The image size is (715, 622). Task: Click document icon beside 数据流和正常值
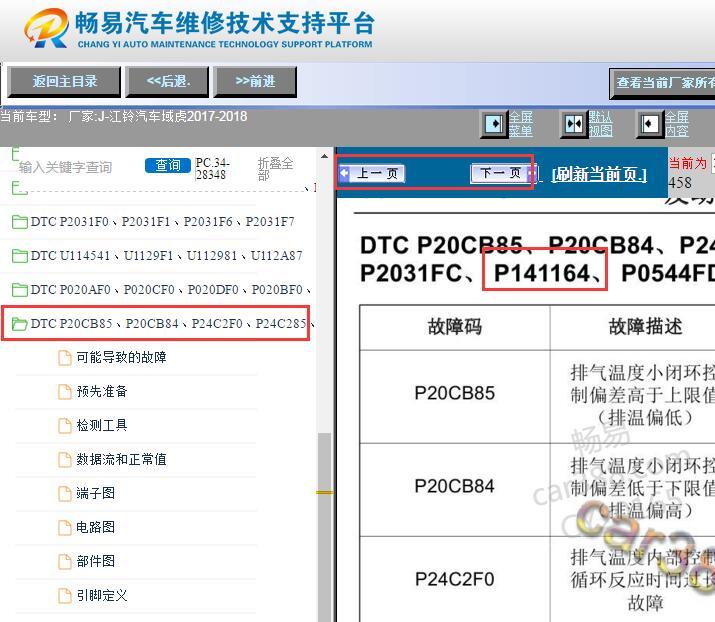[65, 459]
